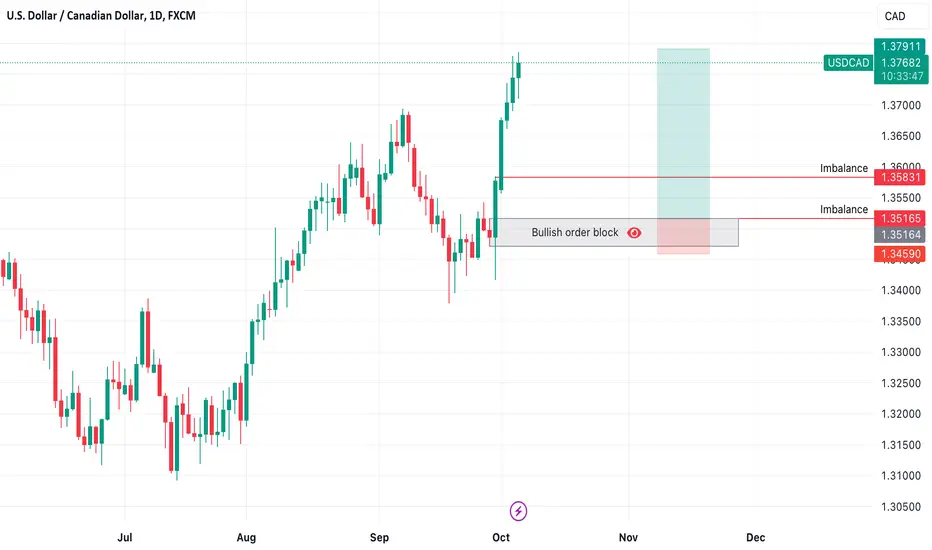
Task: Click the 1.37911 target price label
Action: tap(900, 46)
